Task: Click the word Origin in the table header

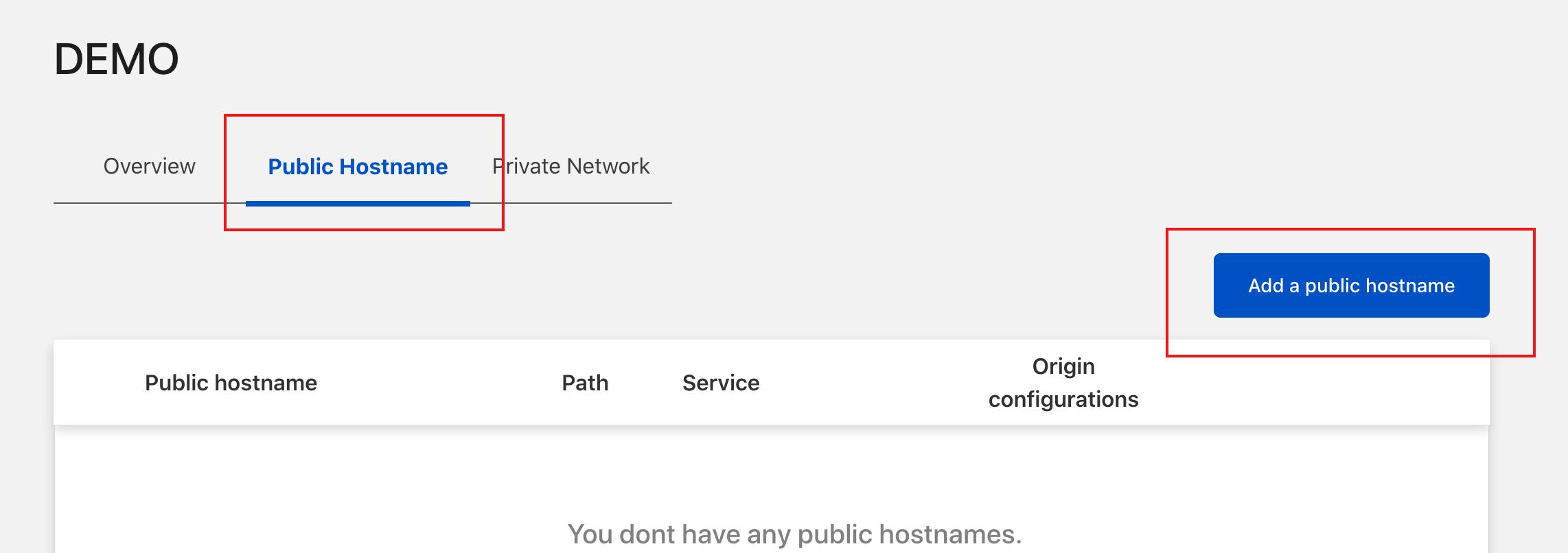Action: click(x=1063, y=366)
